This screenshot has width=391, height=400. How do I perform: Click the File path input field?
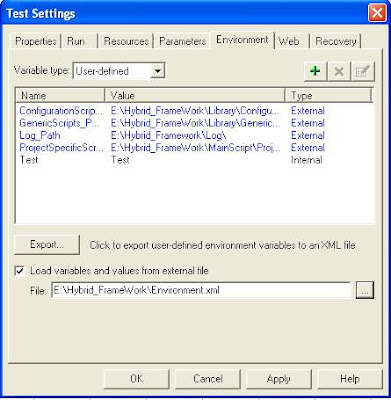click(201, 290)
